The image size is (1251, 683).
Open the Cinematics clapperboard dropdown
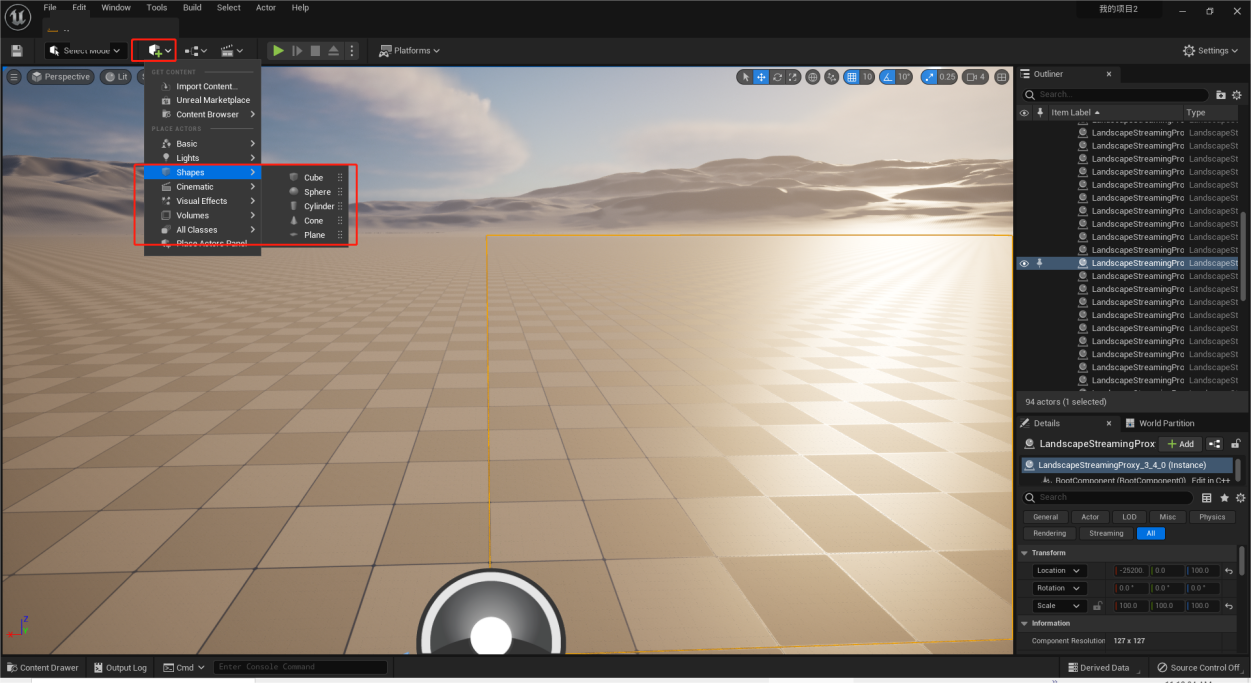pyautogui.click(x=232, y=50)
